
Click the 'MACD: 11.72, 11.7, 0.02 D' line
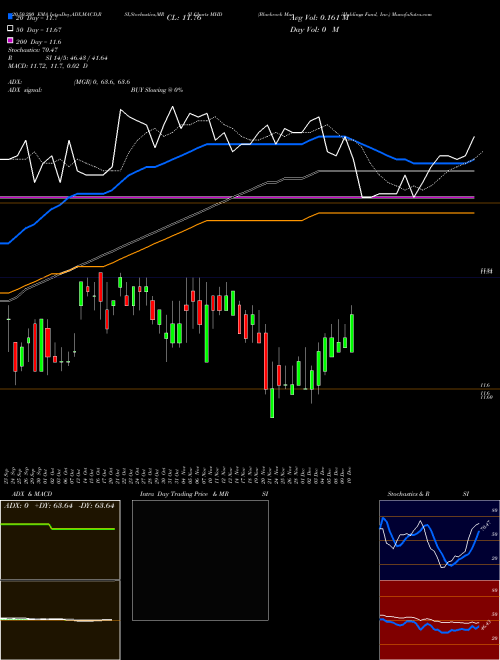(48, 66)
